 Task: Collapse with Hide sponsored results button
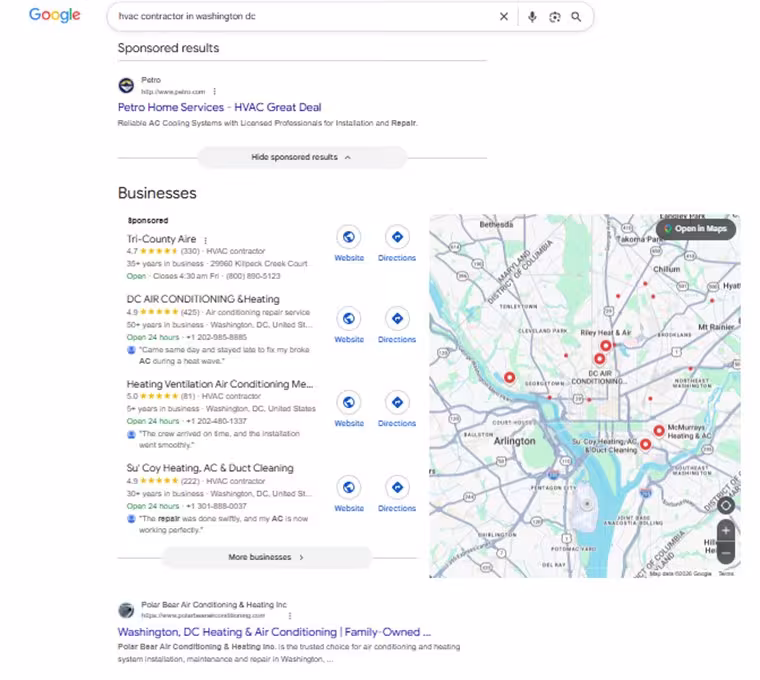(302, 157)
